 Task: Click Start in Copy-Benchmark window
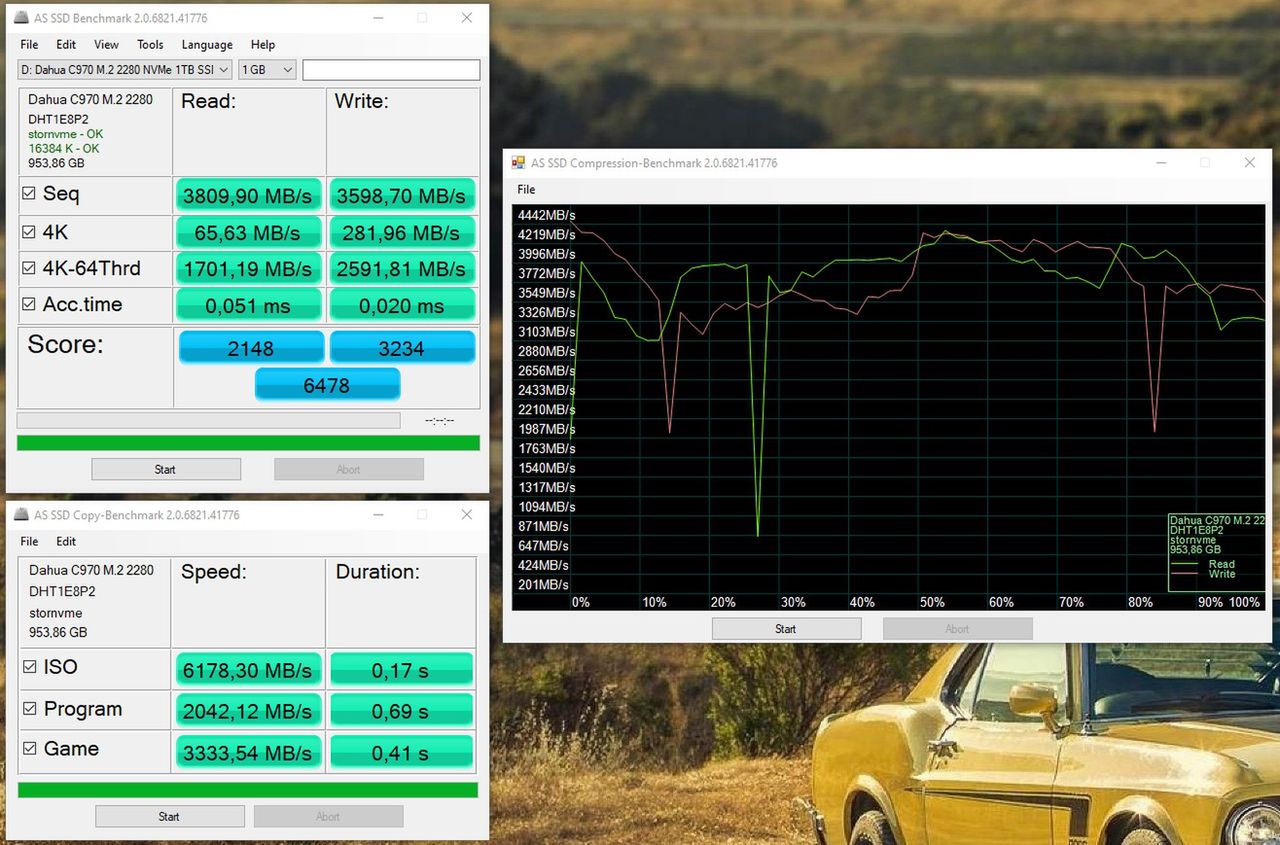[170, 816]
